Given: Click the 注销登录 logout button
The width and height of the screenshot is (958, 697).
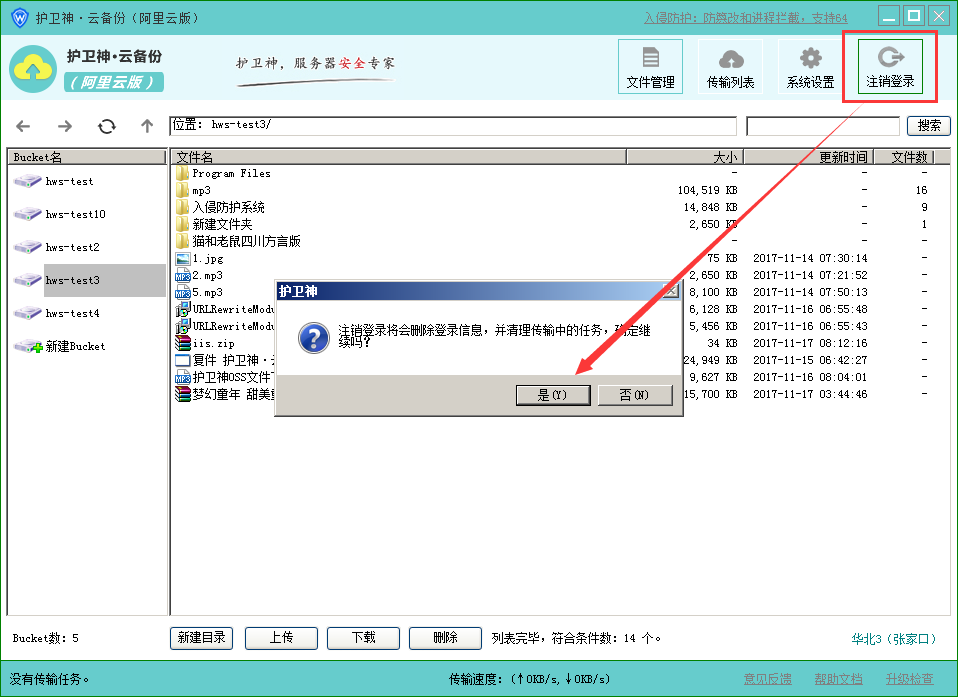Looking at the screenshot, I should coord(890,67).
